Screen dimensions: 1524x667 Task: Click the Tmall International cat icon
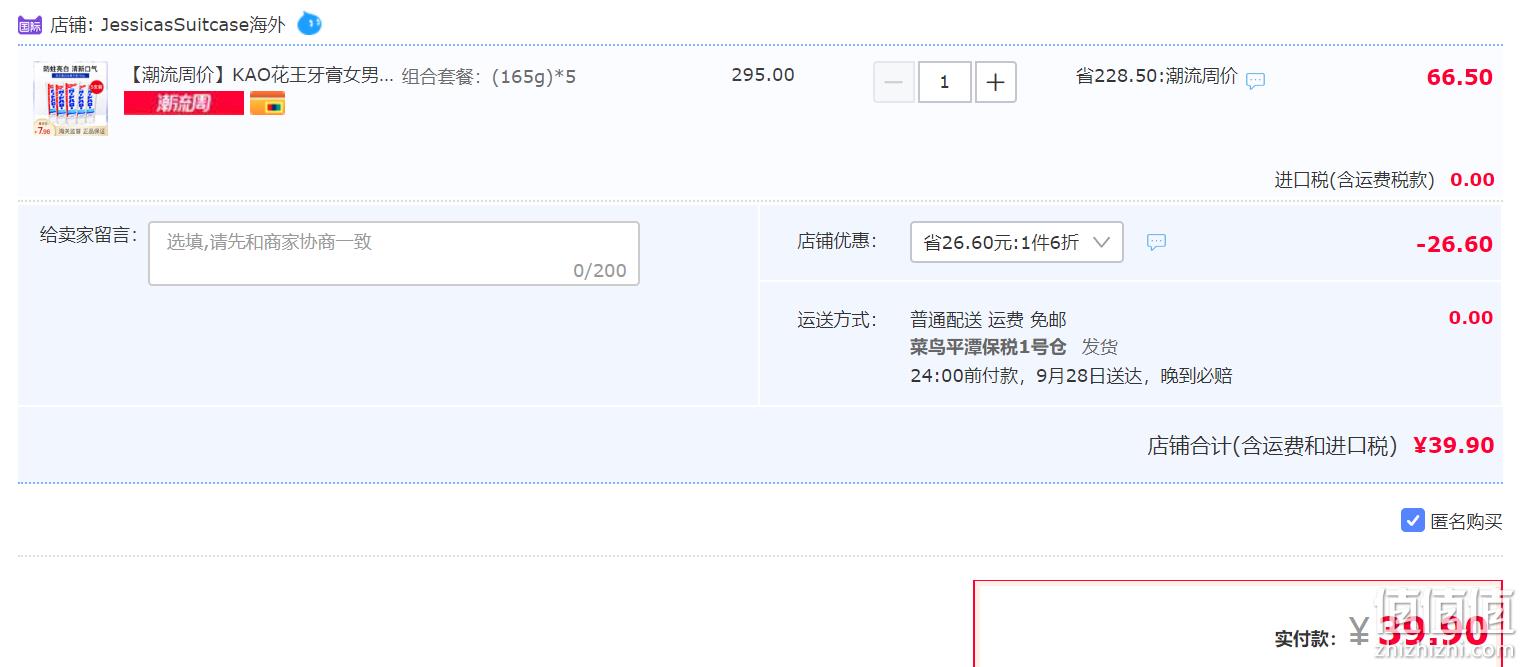(x=30, y=25)
